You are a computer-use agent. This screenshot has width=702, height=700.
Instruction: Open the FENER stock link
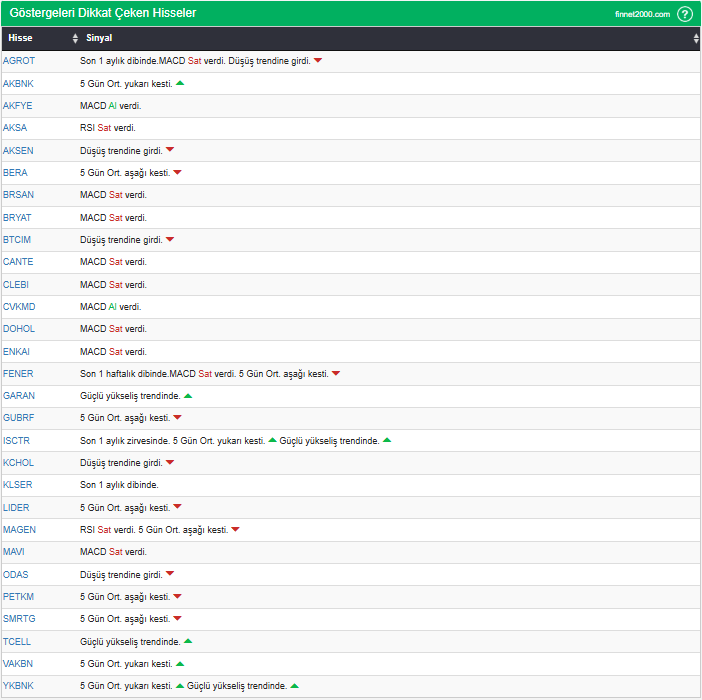18,374
